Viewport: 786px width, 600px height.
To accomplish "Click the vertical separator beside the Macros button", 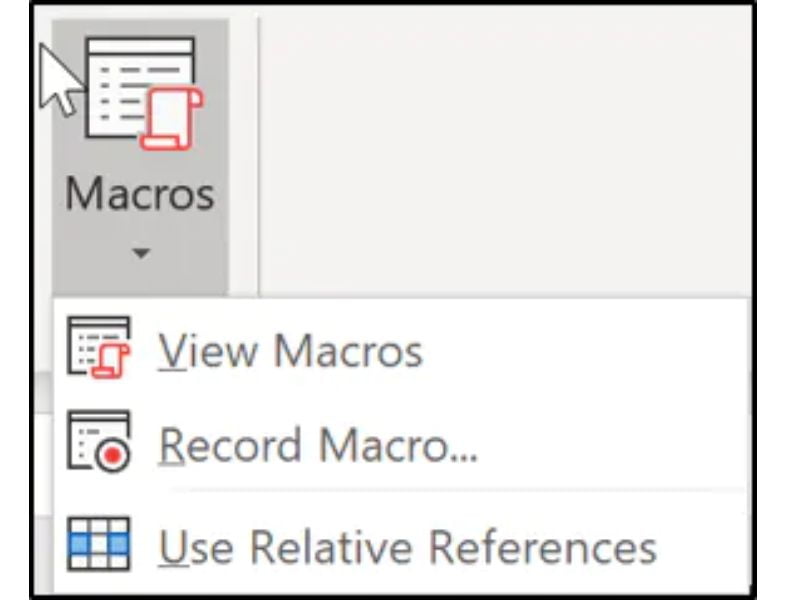I will point(259,150).
